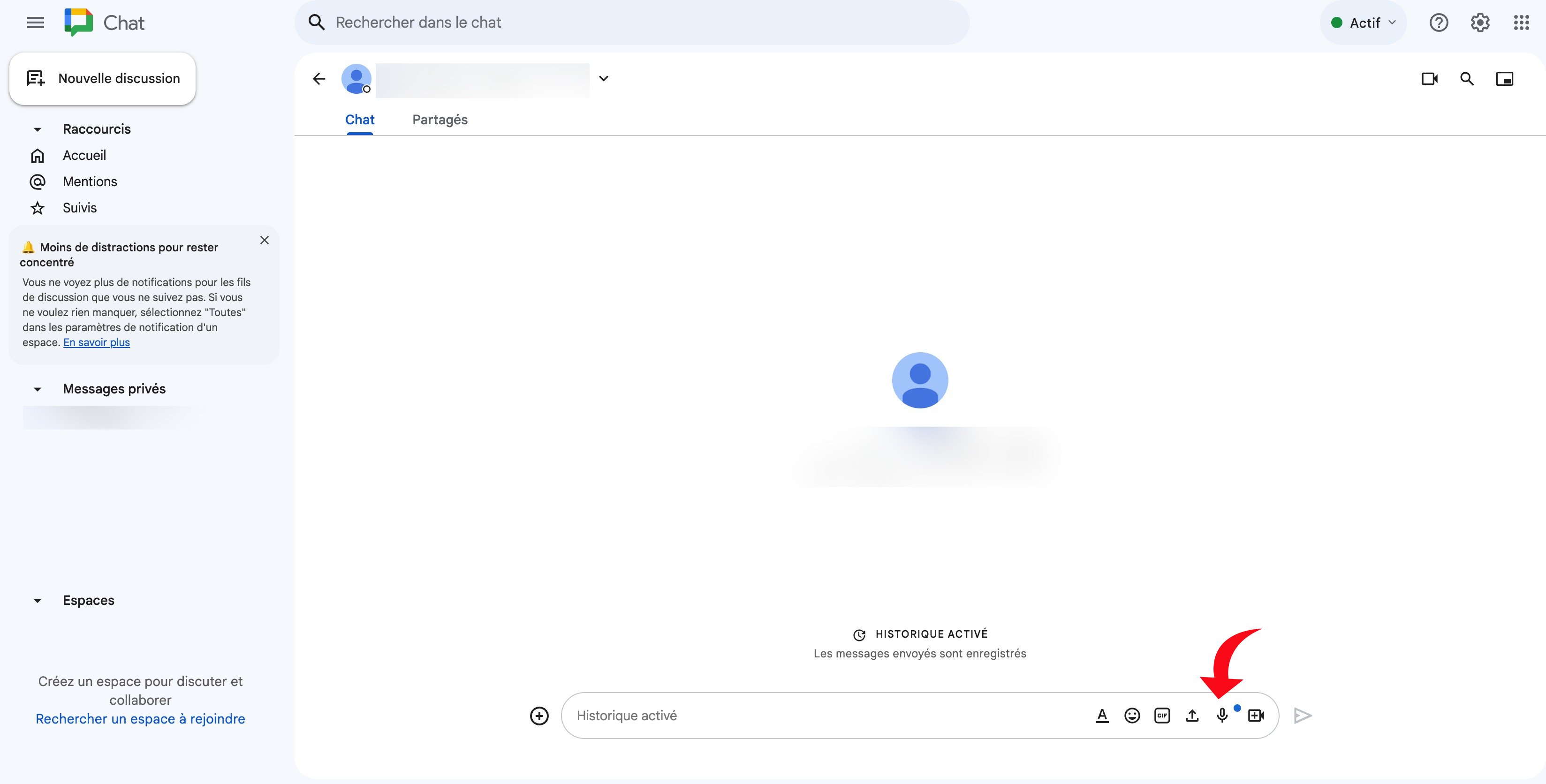Open the Mentions section
Image resolution: width=1546 pixels, height=784 pixels.
point(90,181)
